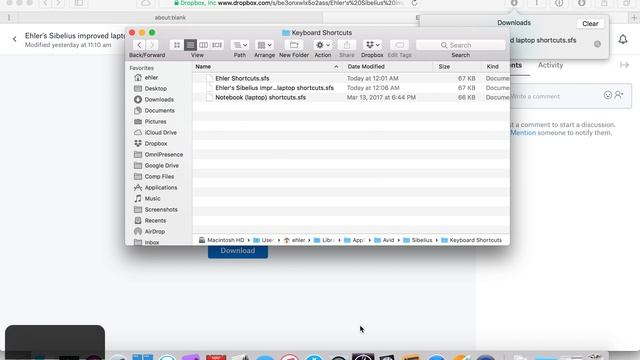Sort files by Date Modified column
This screenshot has width=640, height=360.
click(388, 67)
